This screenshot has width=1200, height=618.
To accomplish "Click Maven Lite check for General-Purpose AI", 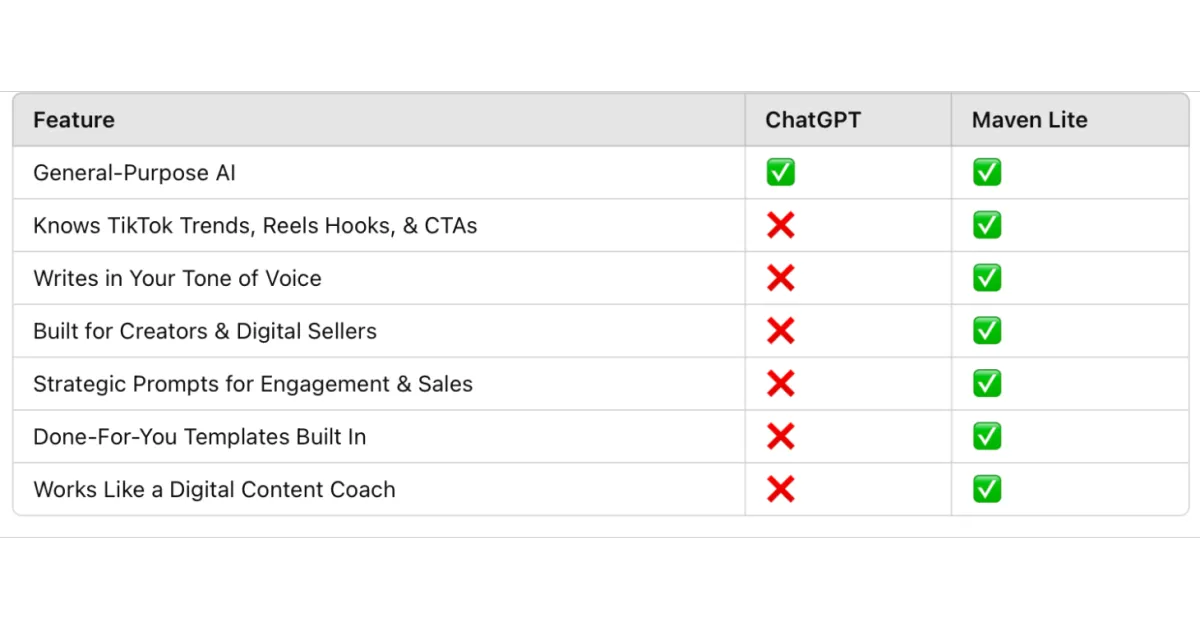I will (987, 173).
